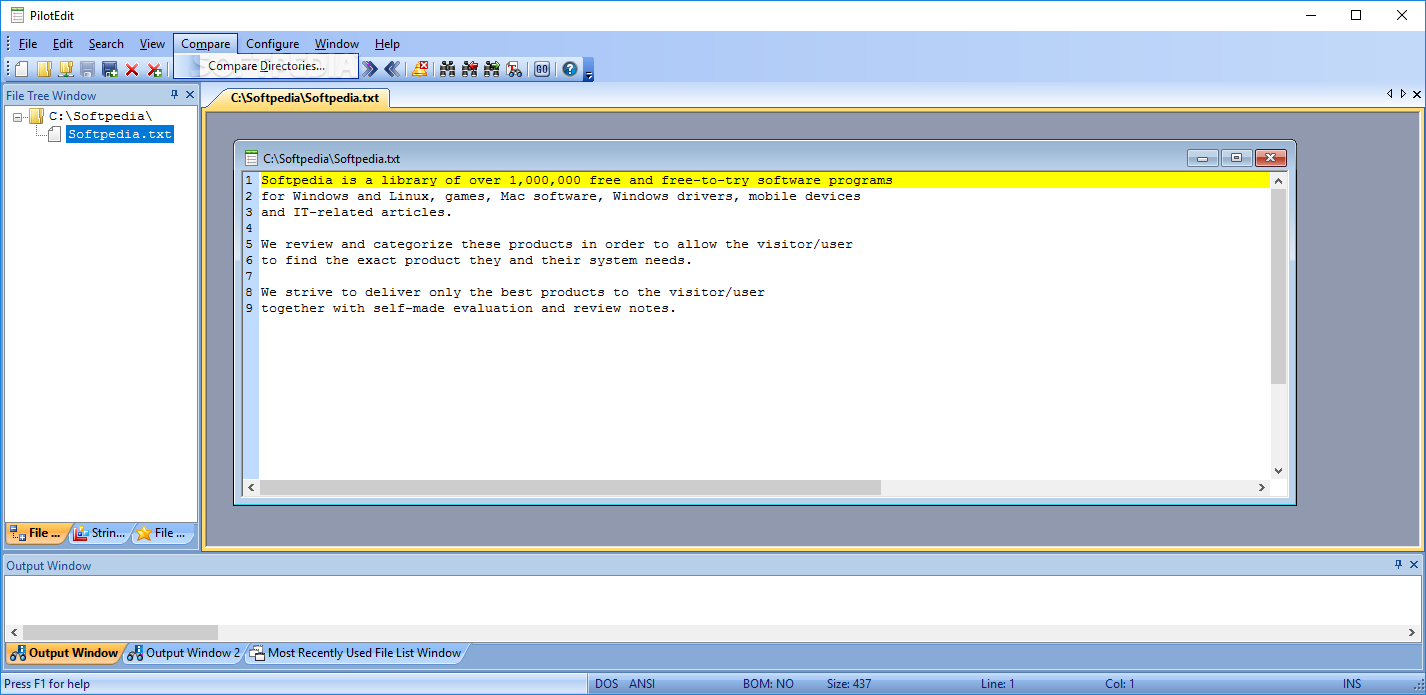Select the Output Window tab
Screen dimensions: 1426x695
(65, 653)
